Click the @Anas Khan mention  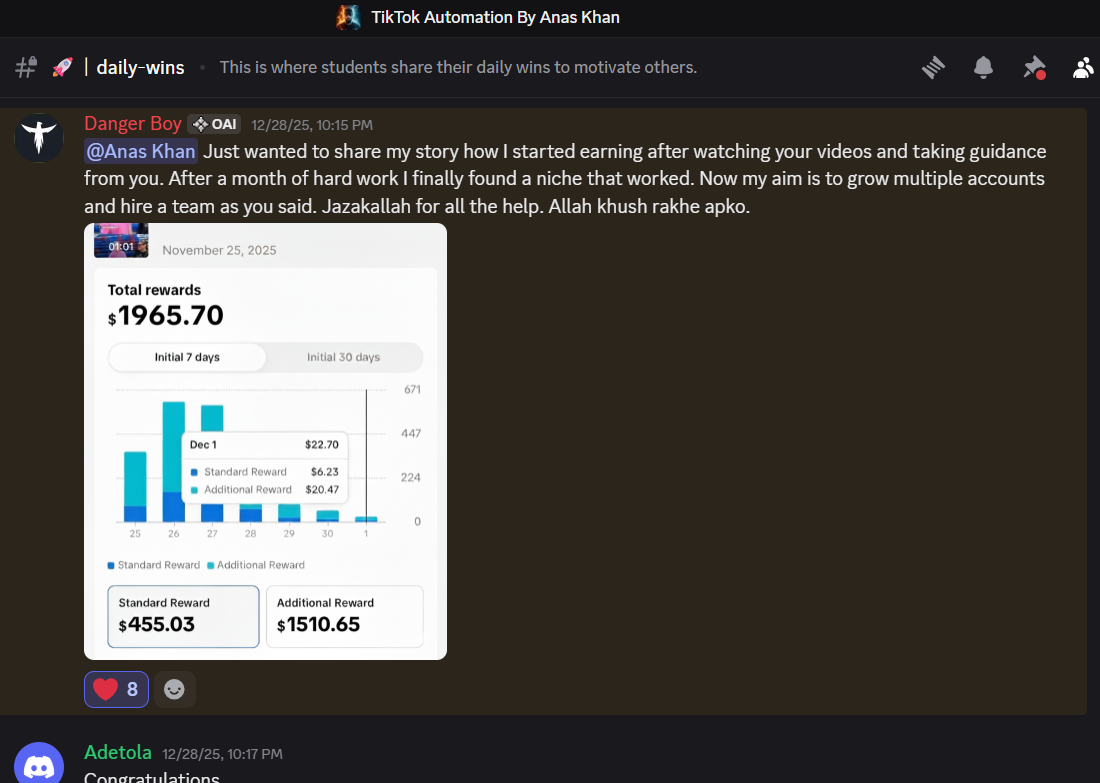click(x=140, y=152)
